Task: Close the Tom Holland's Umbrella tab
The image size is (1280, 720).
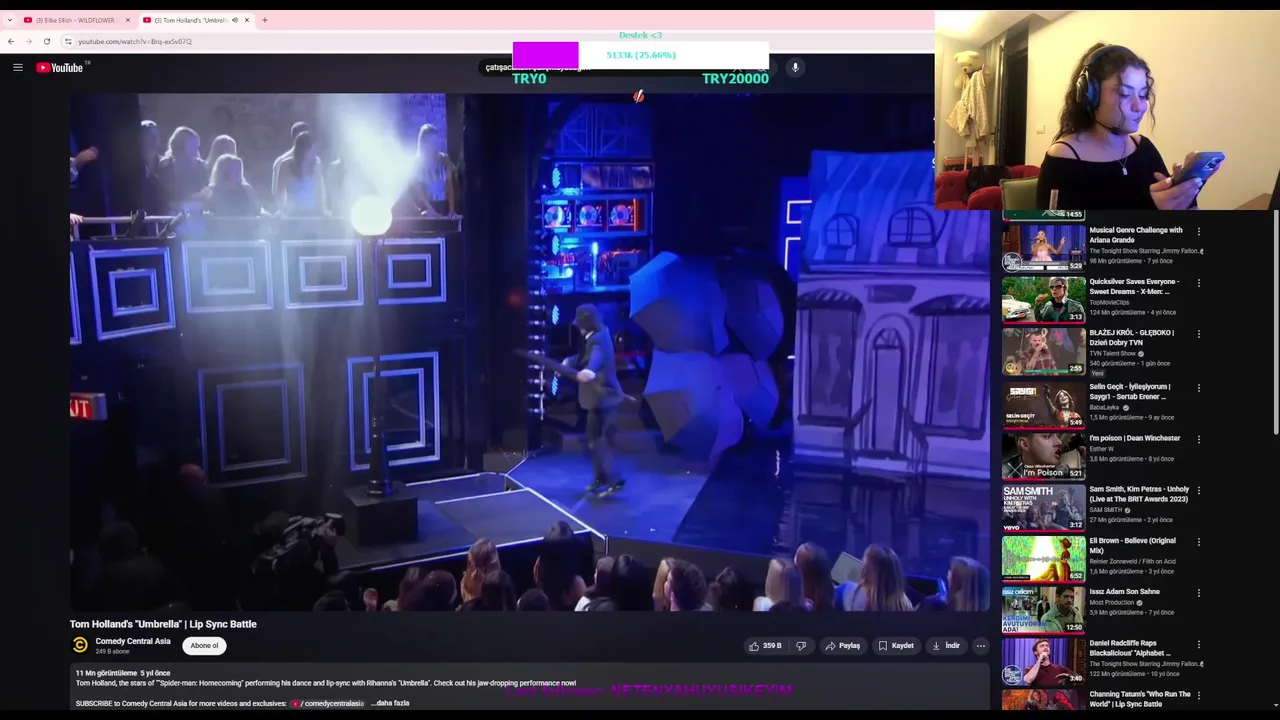Action: tap(247, 20)
